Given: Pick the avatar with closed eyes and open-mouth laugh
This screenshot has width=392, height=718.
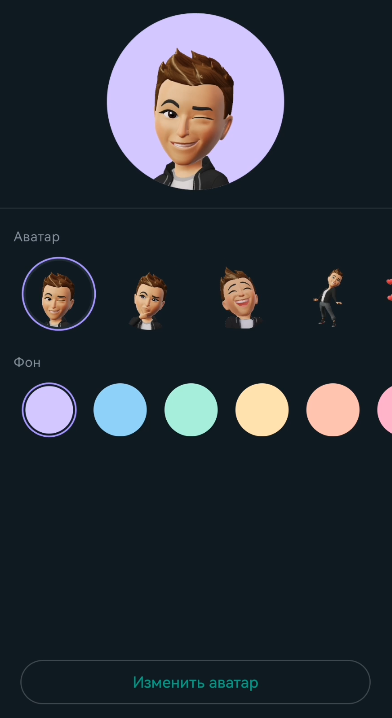Looking at the screenshot, I should [241, 298].
